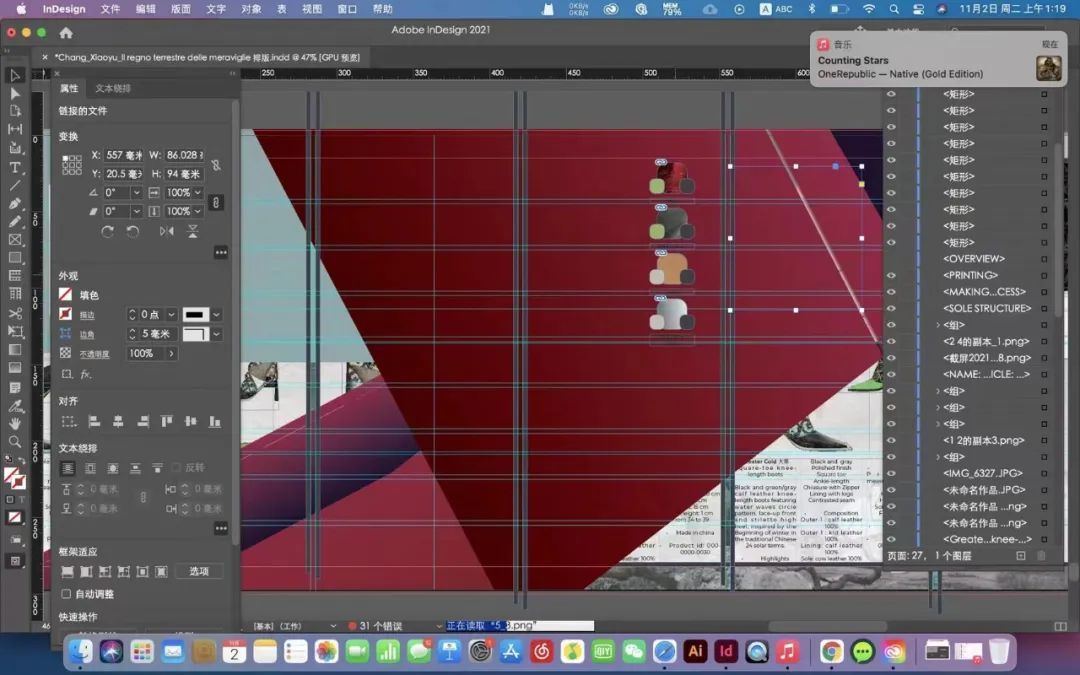Open the stroke weight dropdown

click(x=171, y=315)
